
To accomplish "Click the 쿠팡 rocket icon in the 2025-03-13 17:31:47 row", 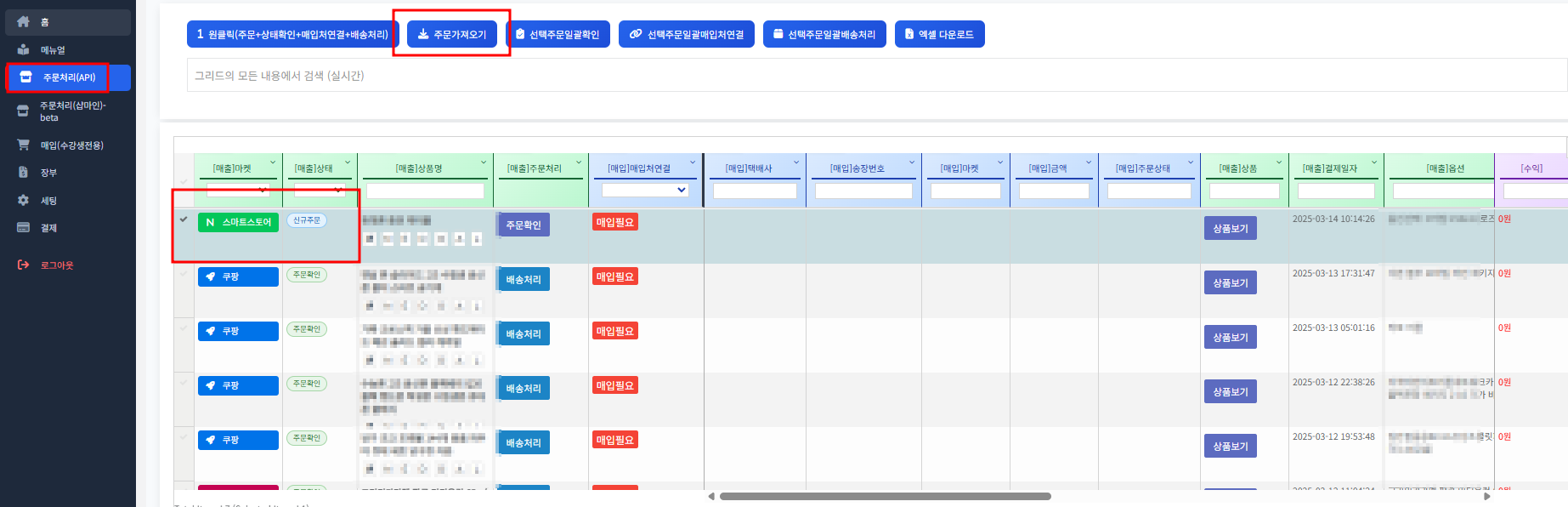I will point(211,276).
